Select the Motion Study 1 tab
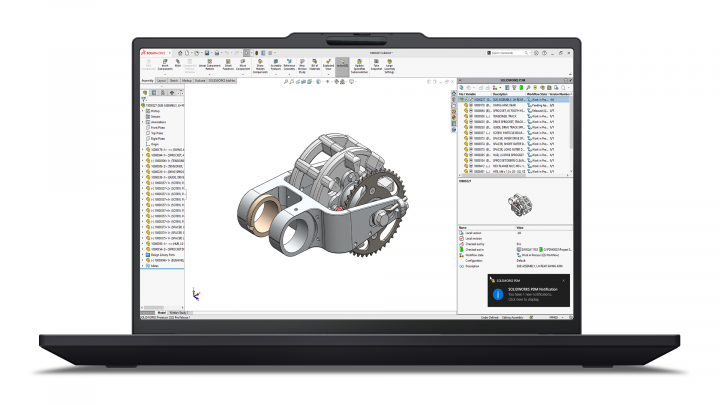Image resolution: width=720 pixels, height=405 pixels. point(180,311)
